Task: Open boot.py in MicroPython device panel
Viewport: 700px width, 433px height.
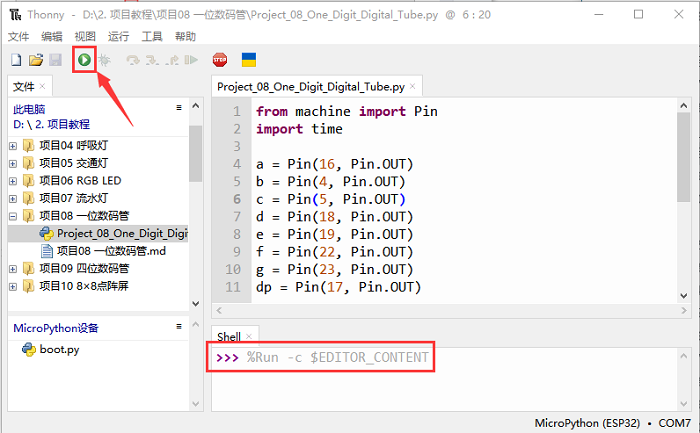Action: [59, 350]
